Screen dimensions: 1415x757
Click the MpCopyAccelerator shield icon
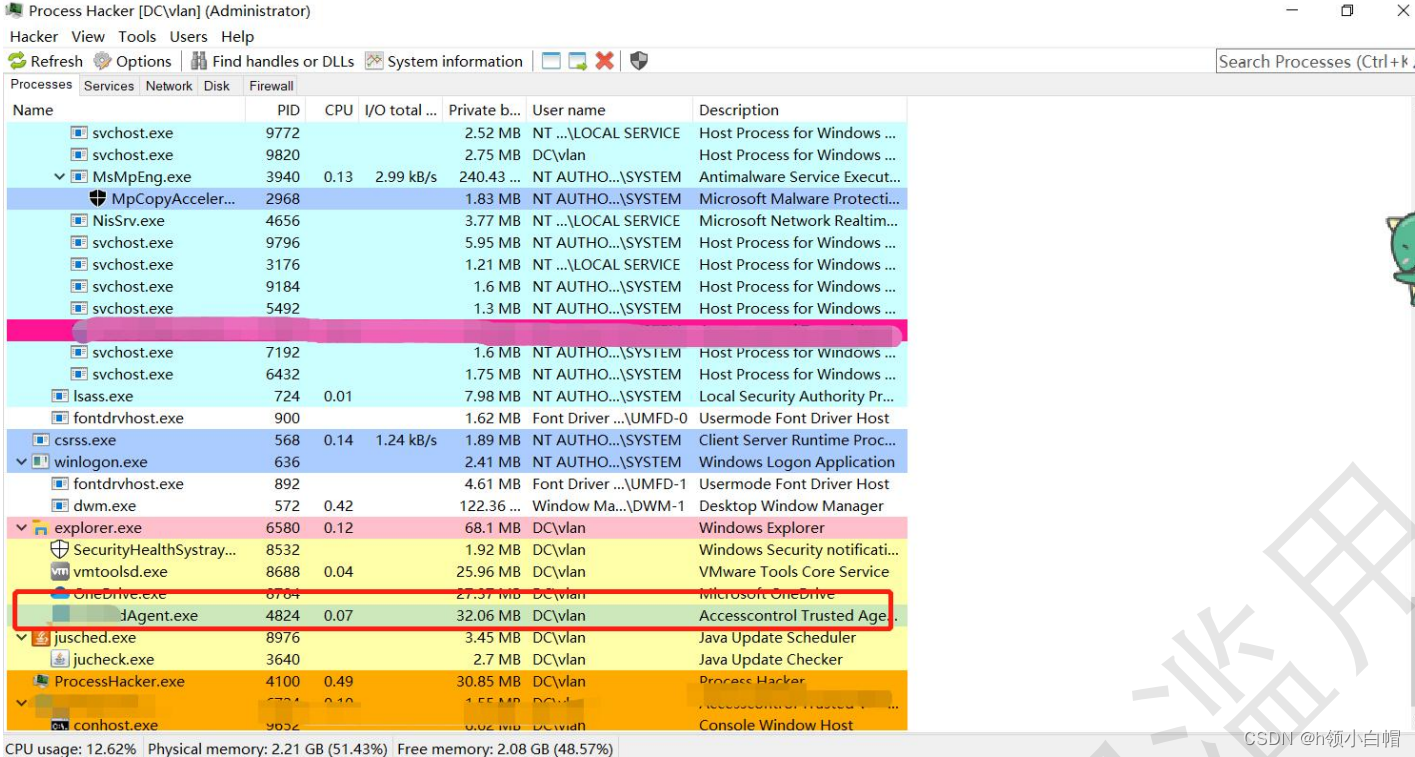98,199
